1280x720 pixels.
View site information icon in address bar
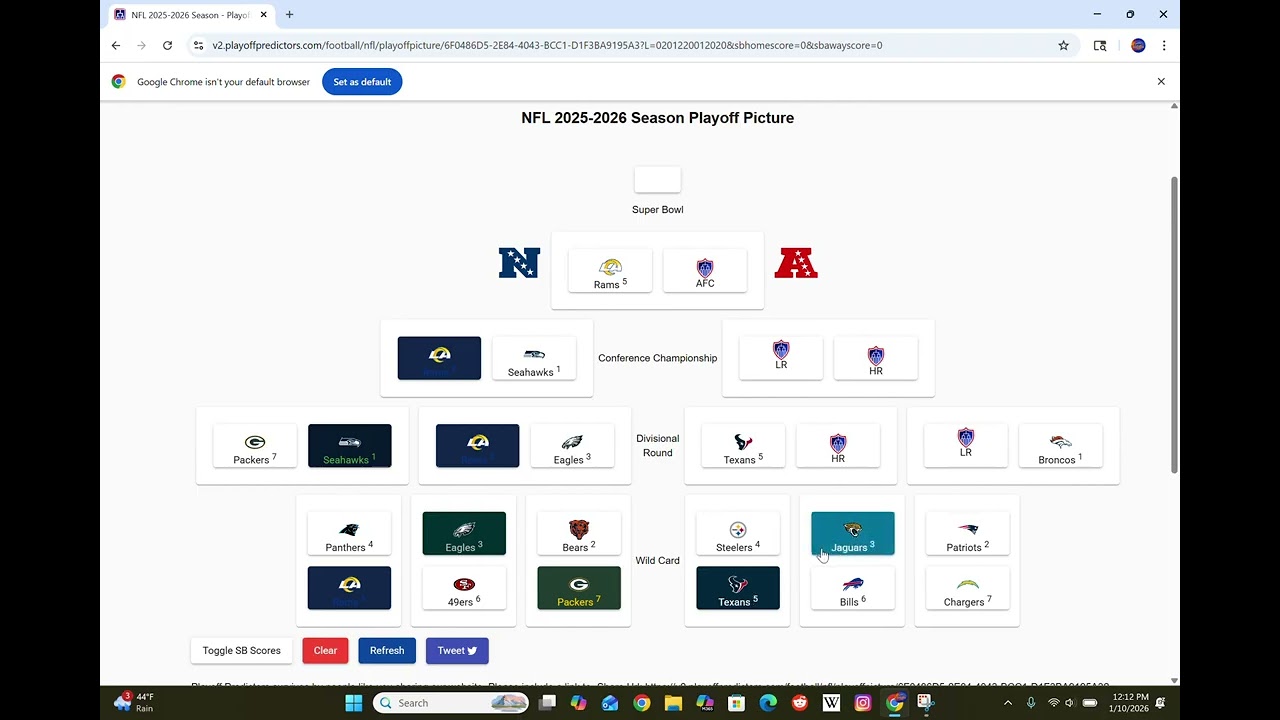coord(198,45)
